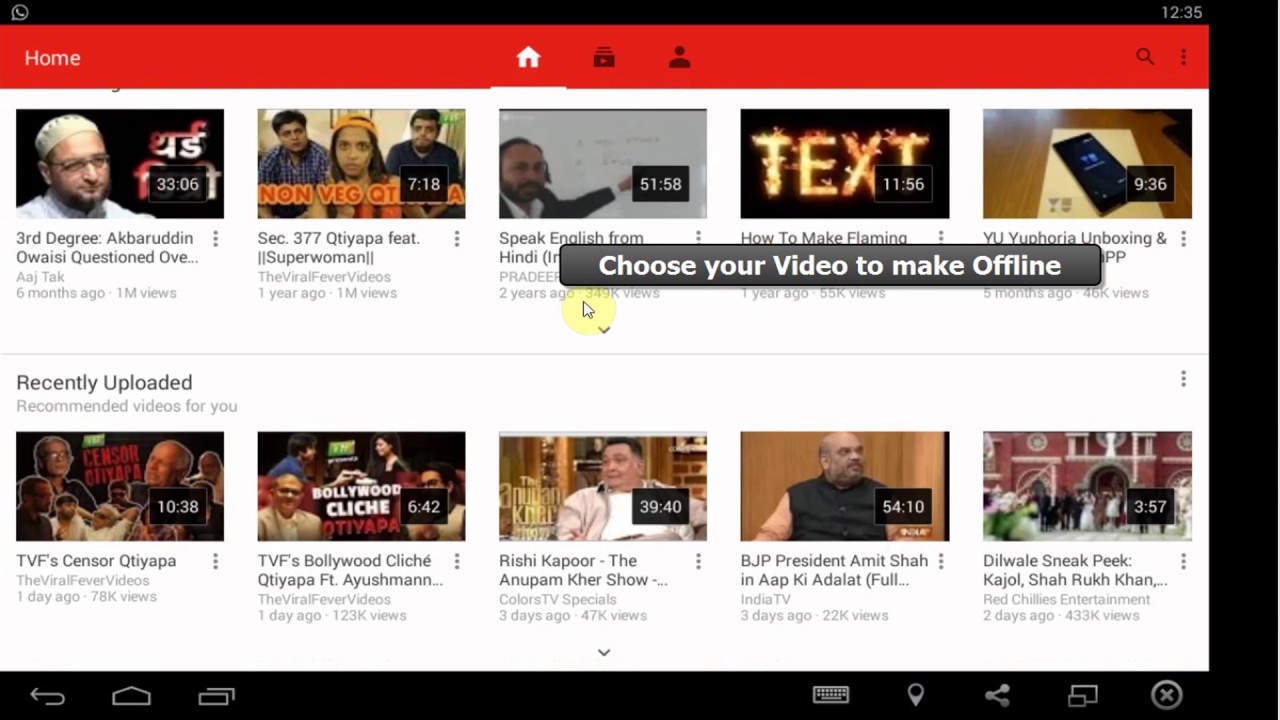
Task: Select the 12:35 status bar clock
Action: pos(1182,12)
